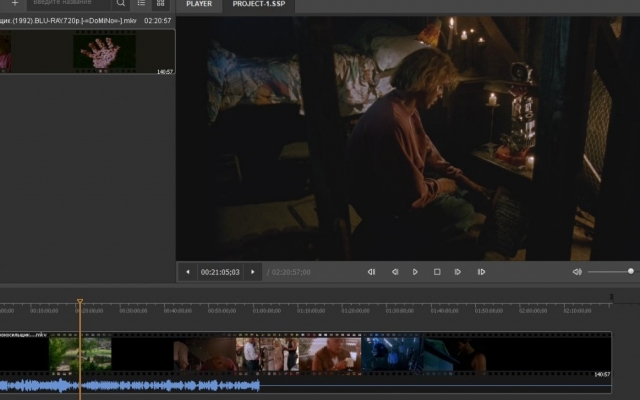The height and width of the screenshot is (400, 640).
Task: Click the timeline ruler at 01:00:00;00
Action: [x=267, y=311]
